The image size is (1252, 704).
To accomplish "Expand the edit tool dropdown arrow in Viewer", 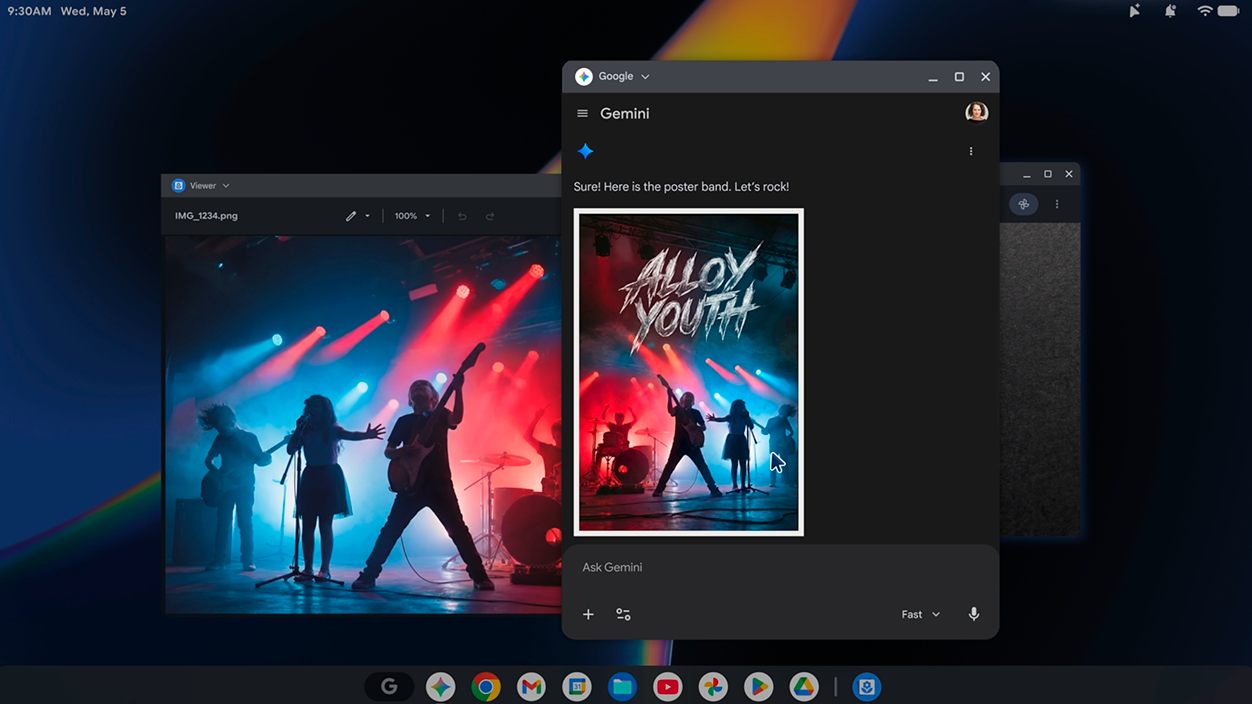I will click(367, 216).
